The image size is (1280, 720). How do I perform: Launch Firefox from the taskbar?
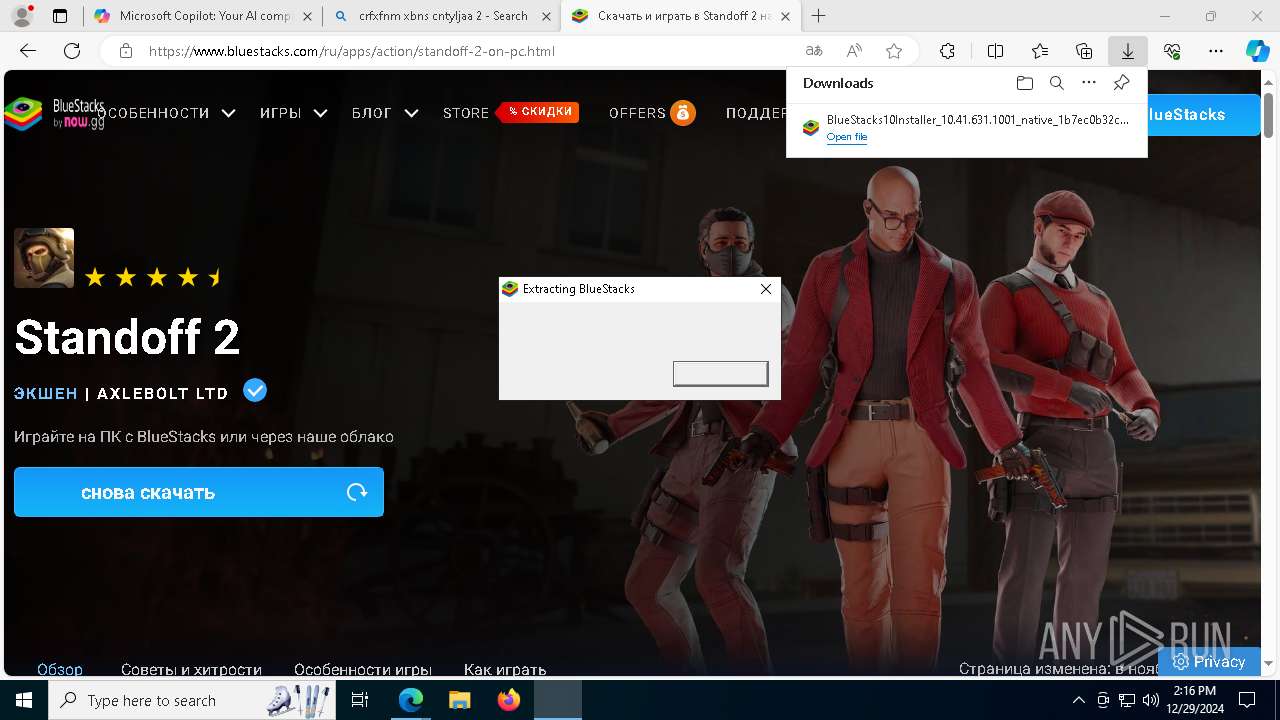(x=509, y=700)
